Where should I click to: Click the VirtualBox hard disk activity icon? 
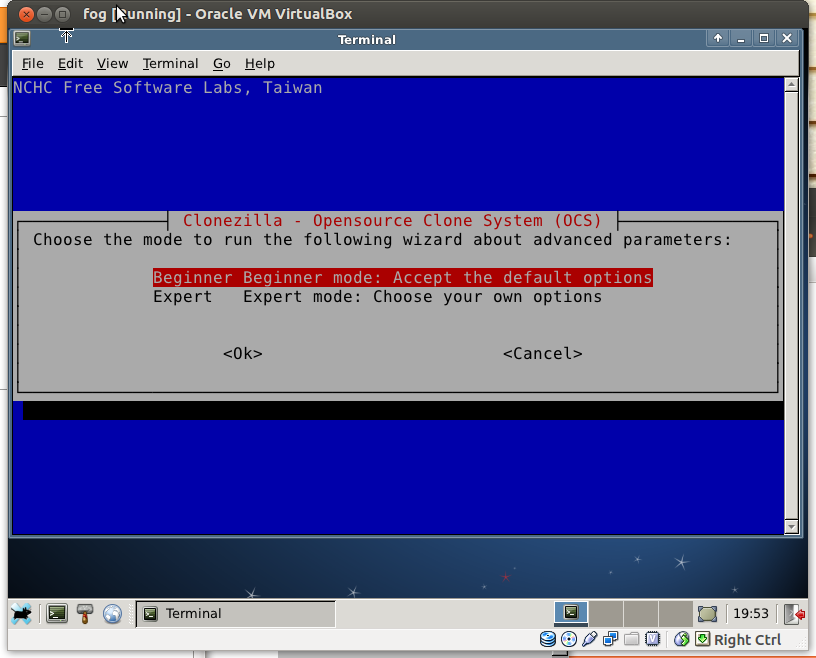click(548, 639)
